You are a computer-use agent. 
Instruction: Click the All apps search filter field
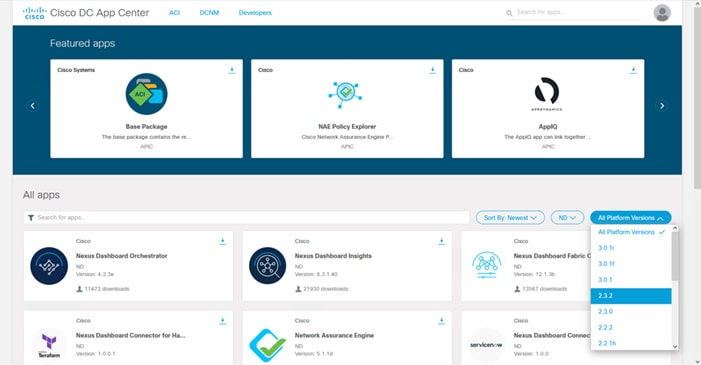(246, 217)
